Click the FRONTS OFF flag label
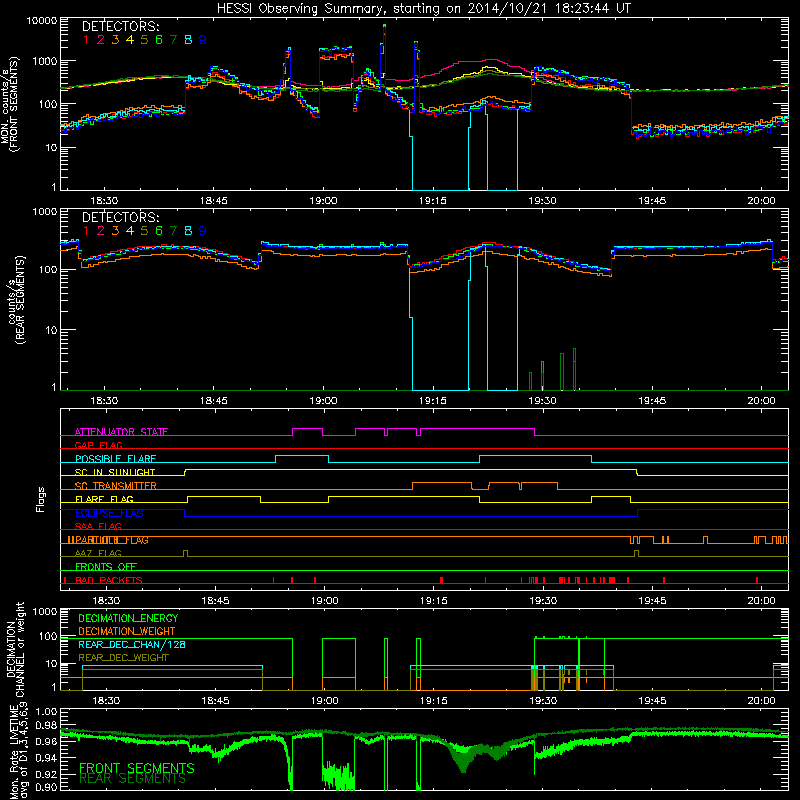The image size is (800, 800). tap(106, 567)
